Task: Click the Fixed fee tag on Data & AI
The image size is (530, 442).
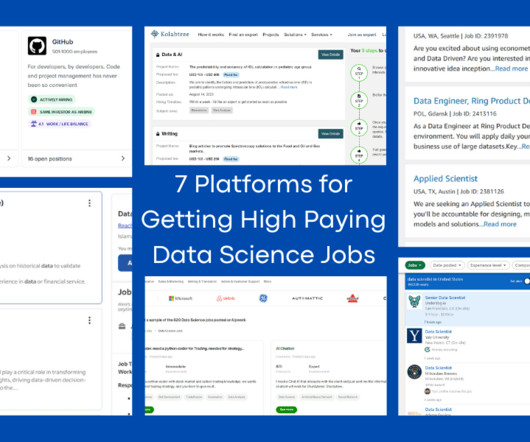Action: tap(231, 75)
